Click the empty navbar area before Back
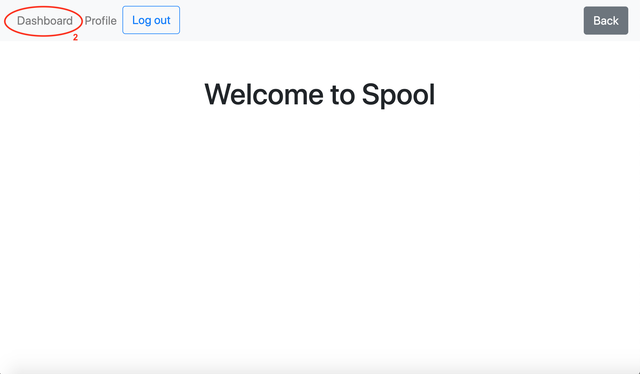 coord(382,20)
